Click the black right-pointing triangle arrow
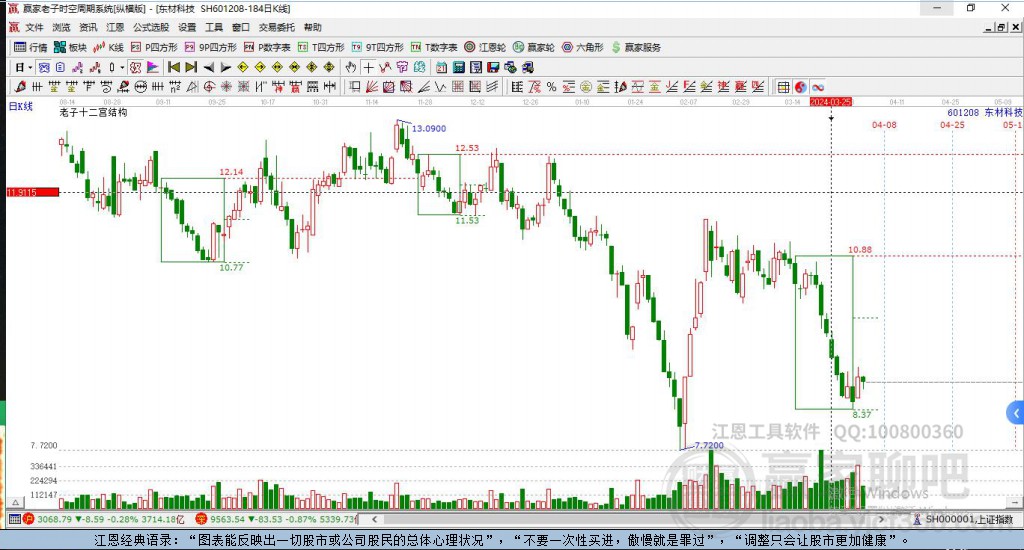 (x=225, y=67)
